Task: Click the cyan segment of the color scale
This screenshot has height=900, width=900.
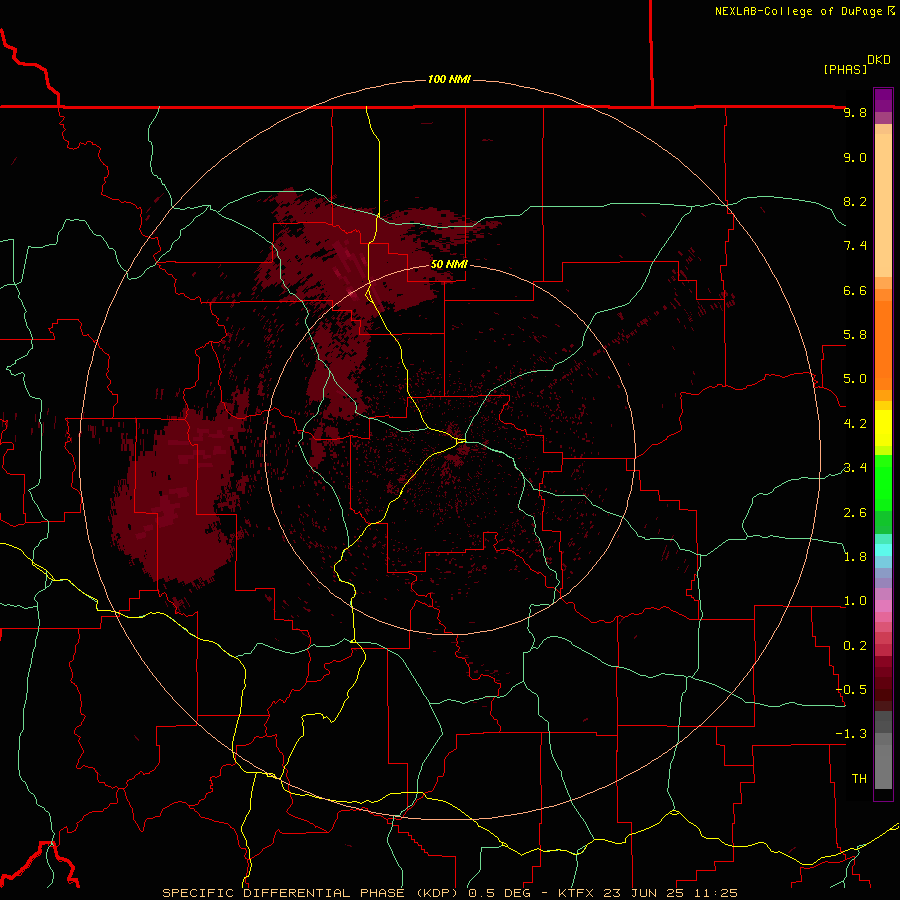Action: (883, 550)
